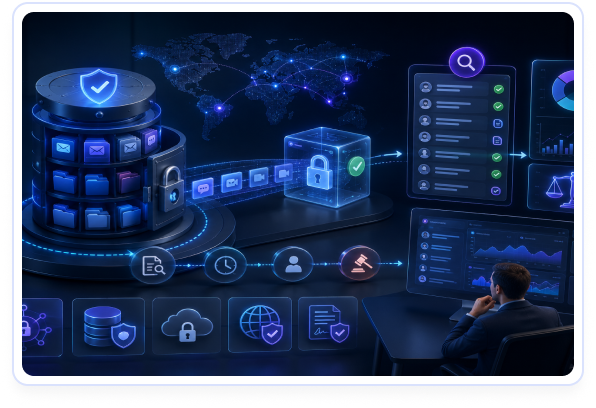This screenshot has width=596, height=408.
Task: Click the green check on first list row
Action: tap(499, 89)
